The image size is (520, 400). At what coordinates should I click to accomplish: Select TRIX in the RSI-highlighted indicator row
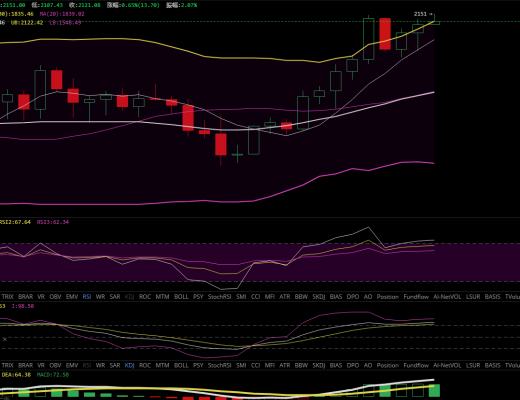pos(8,297)
